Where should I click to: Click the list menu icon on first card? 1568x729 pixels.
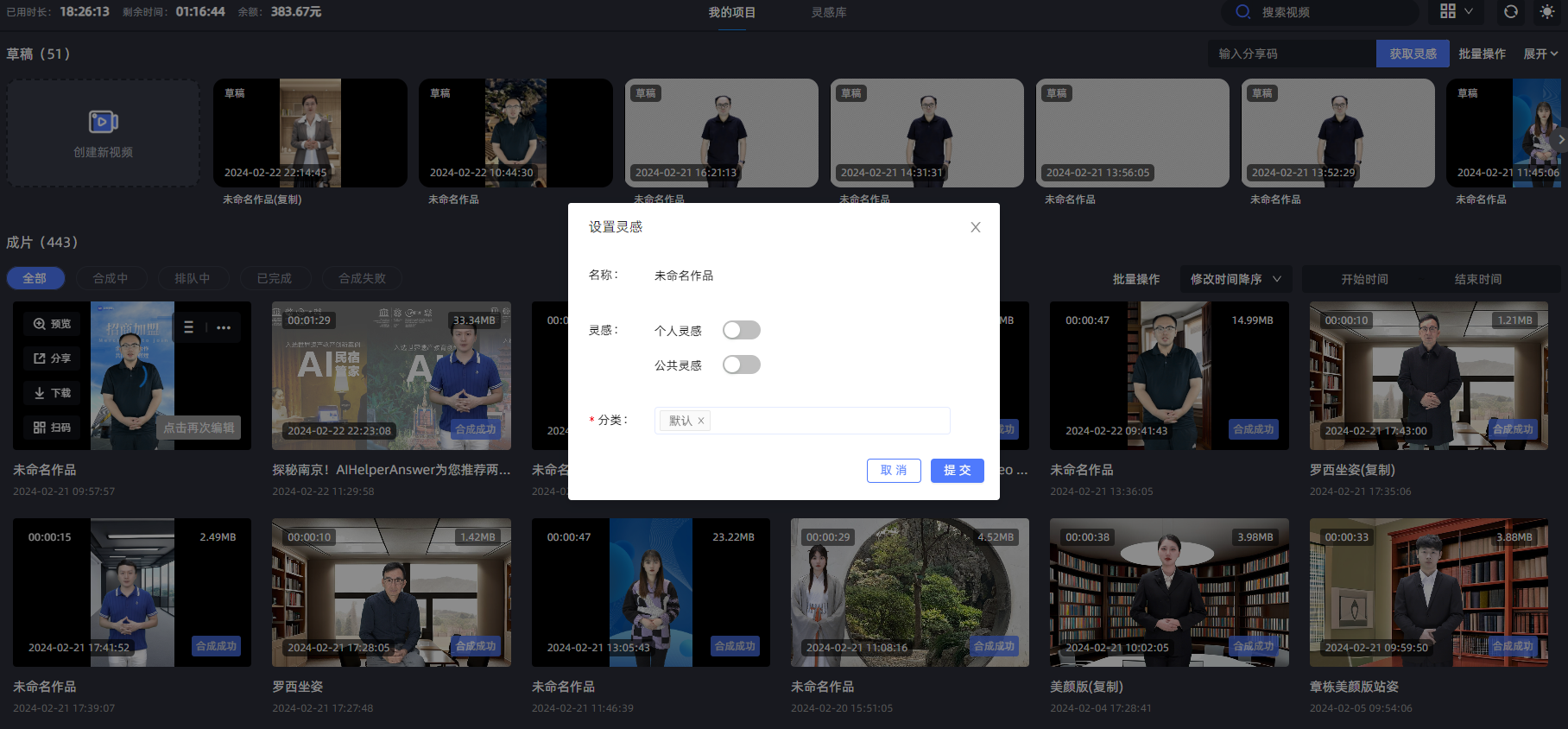click(189, 327)
